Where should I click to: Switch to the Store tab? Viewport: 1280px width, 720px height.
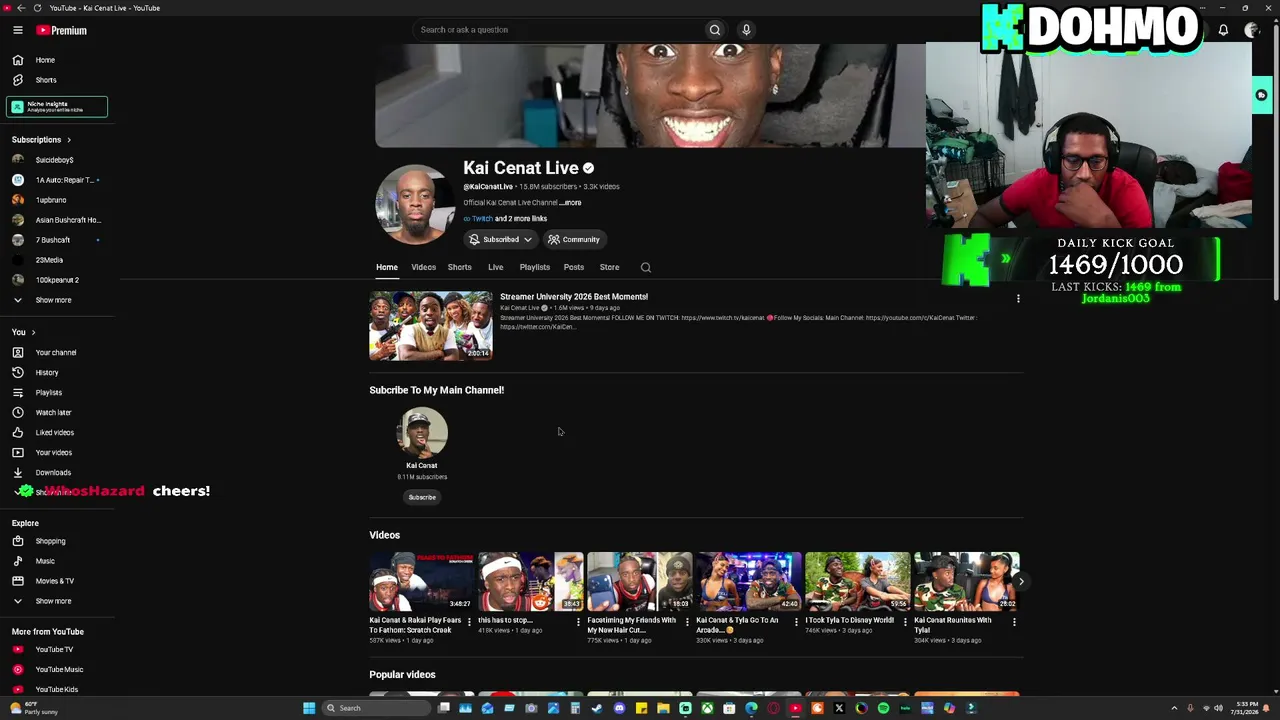click(x=609, y=268)
